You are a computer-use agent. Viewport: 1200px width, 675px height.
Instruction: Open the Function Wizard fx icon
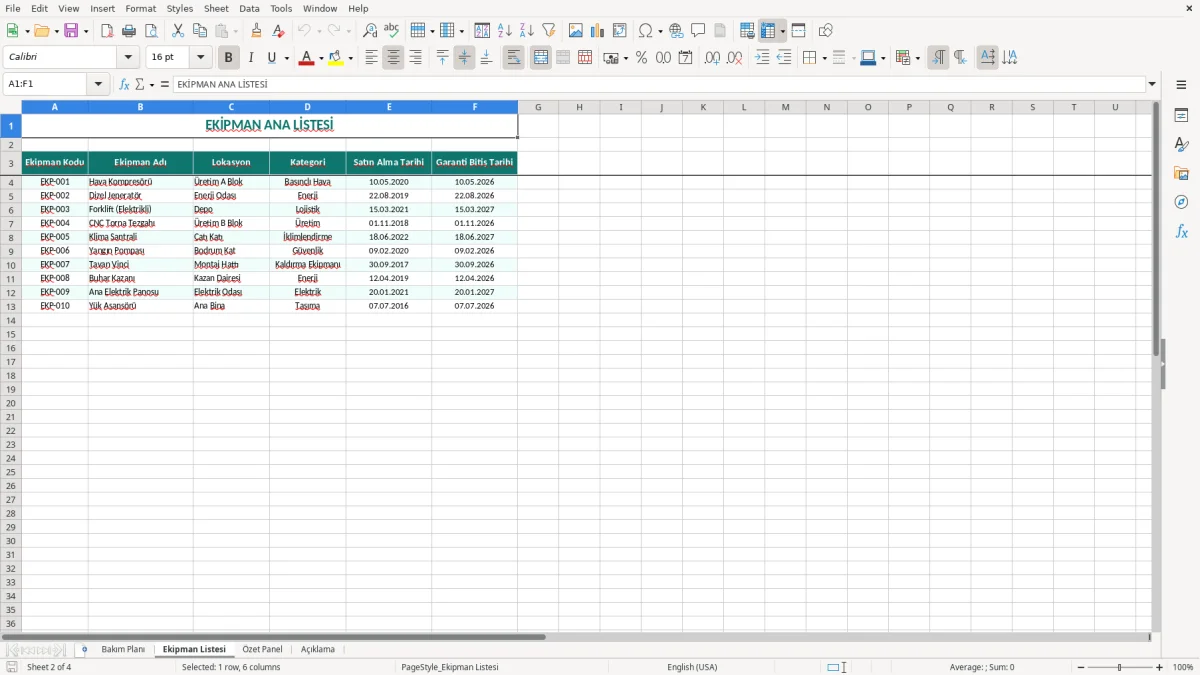[124, 85]
